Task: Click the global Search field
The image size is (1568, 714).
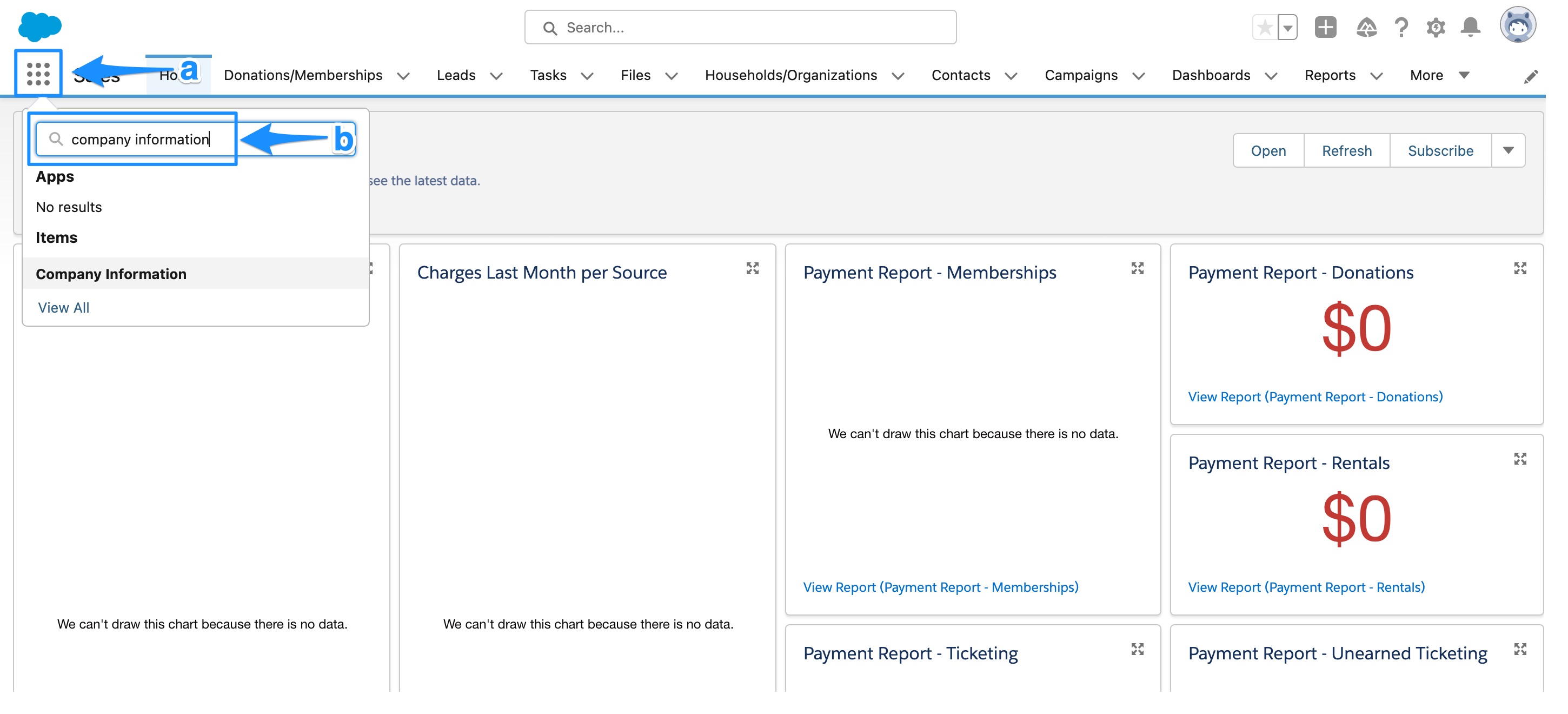Action: 740,27
